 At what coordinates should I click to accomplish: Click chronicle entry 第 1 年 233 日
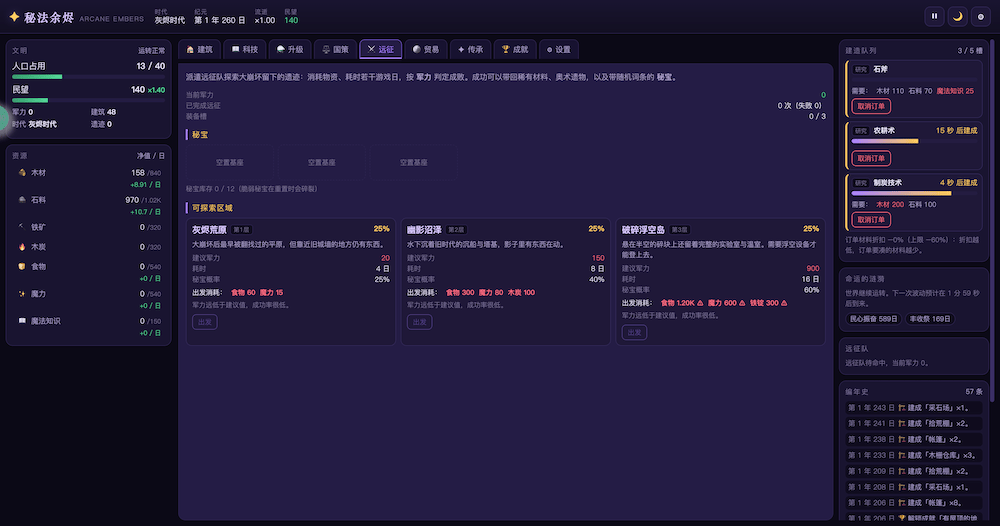[913, 455]
